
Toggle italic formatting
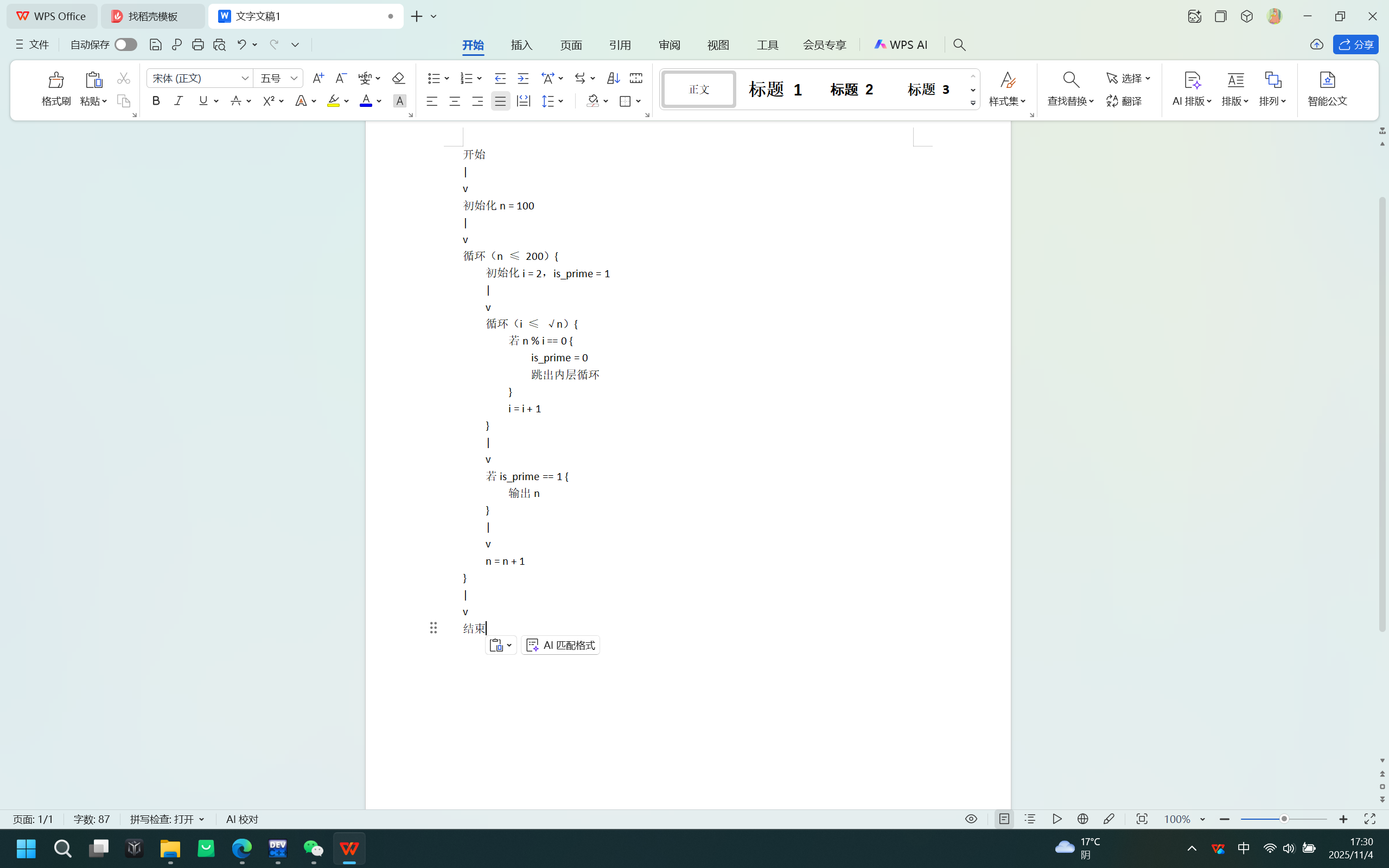[x=178, y=101]
